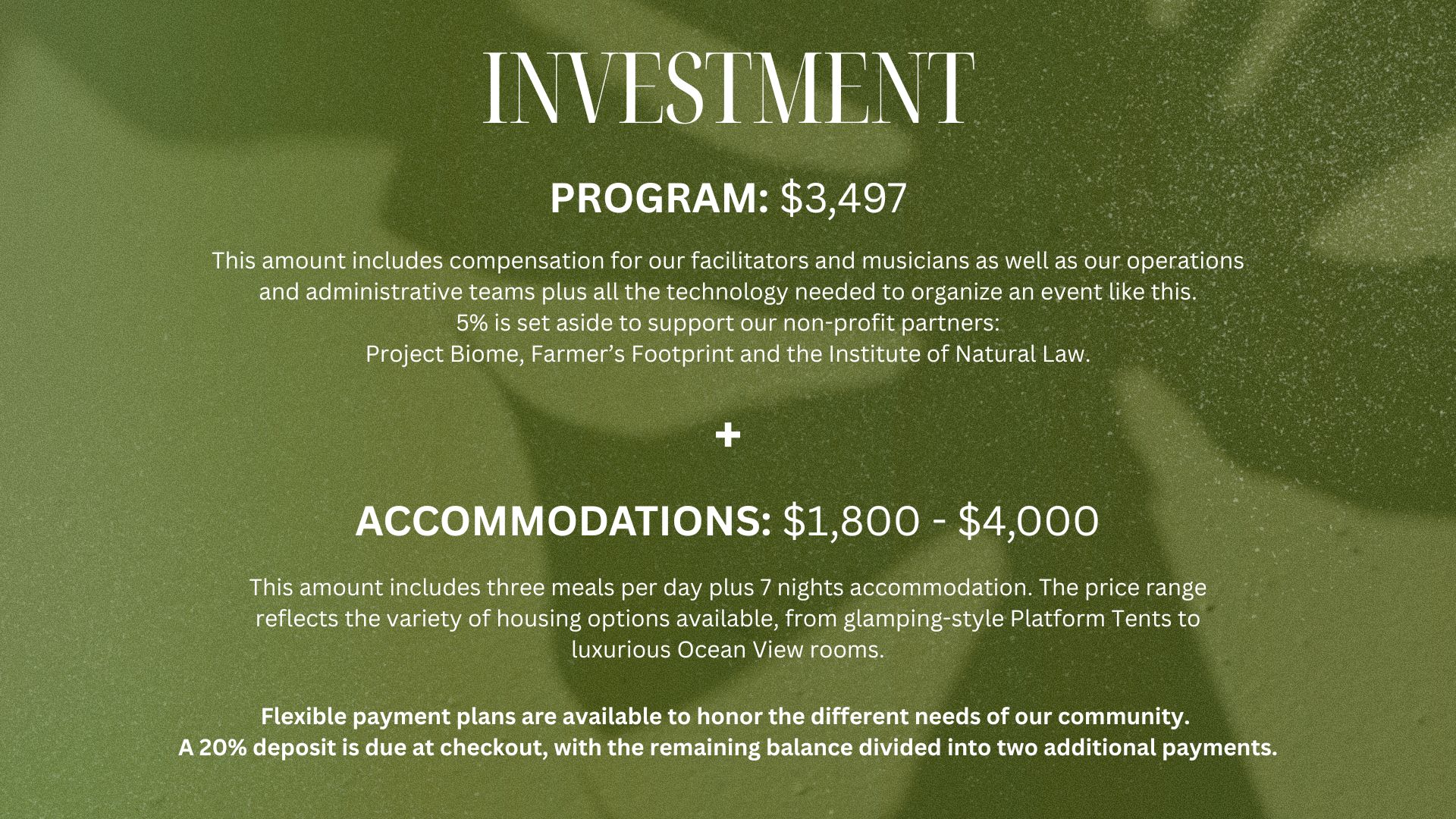Select the $3,497 program price
The width and height of the screenshot is (1456, 819).
pos(843,199)
